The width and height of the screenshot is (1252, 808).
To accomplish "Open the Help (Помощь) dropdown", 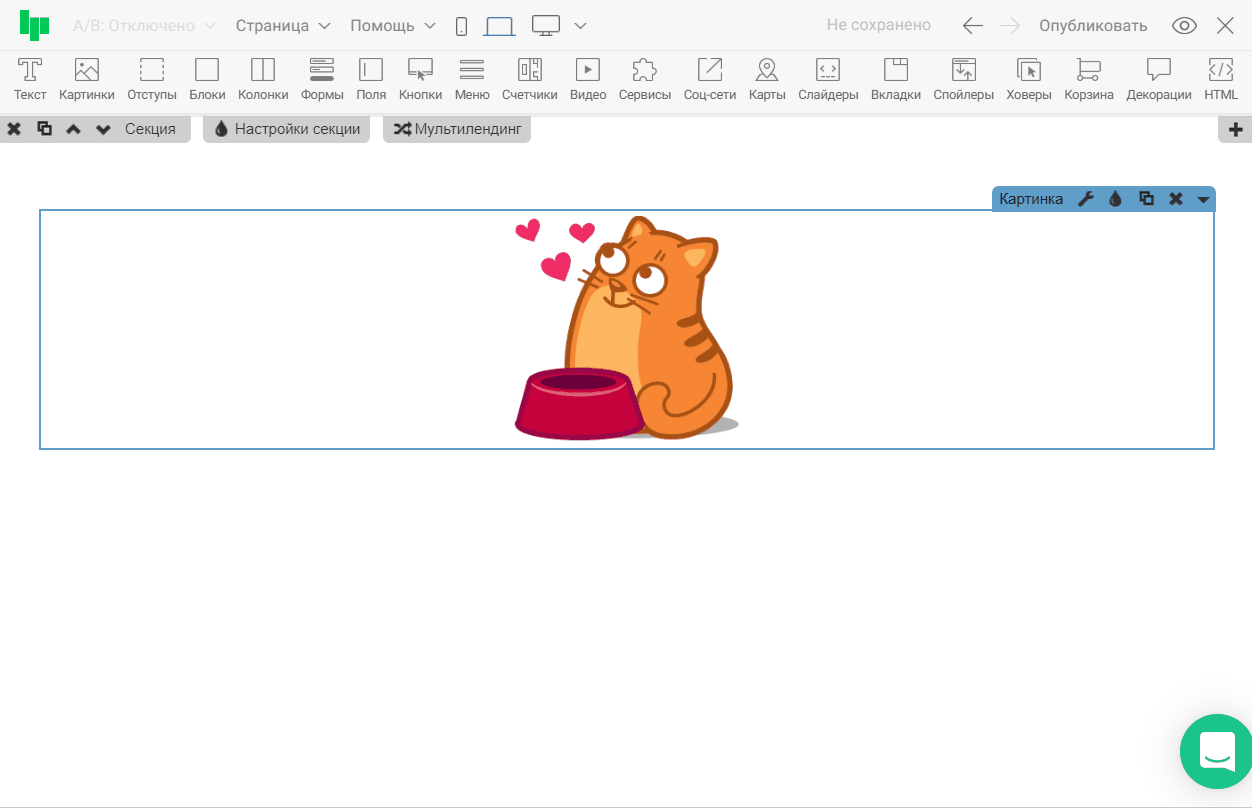I will click(393, 26).
